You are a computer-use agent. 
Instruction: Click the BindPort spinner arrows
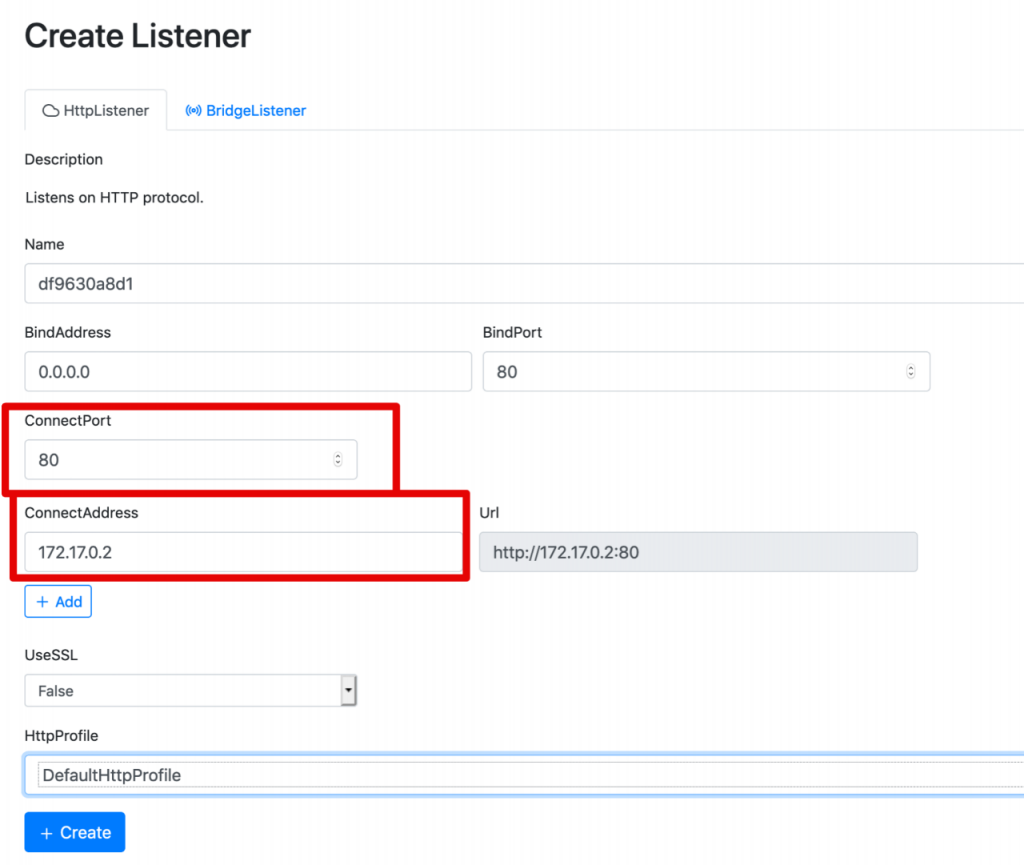[910, 371]
